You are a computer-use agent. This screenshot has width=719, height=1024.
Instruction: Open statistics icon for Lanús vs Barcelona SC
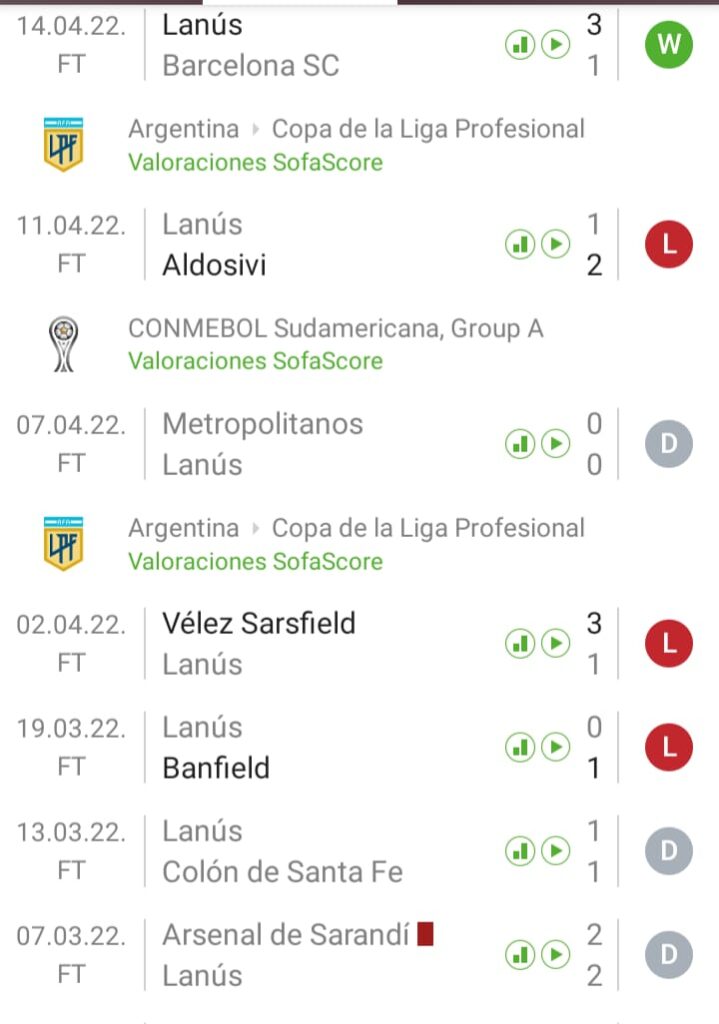(x=519, y=45)
